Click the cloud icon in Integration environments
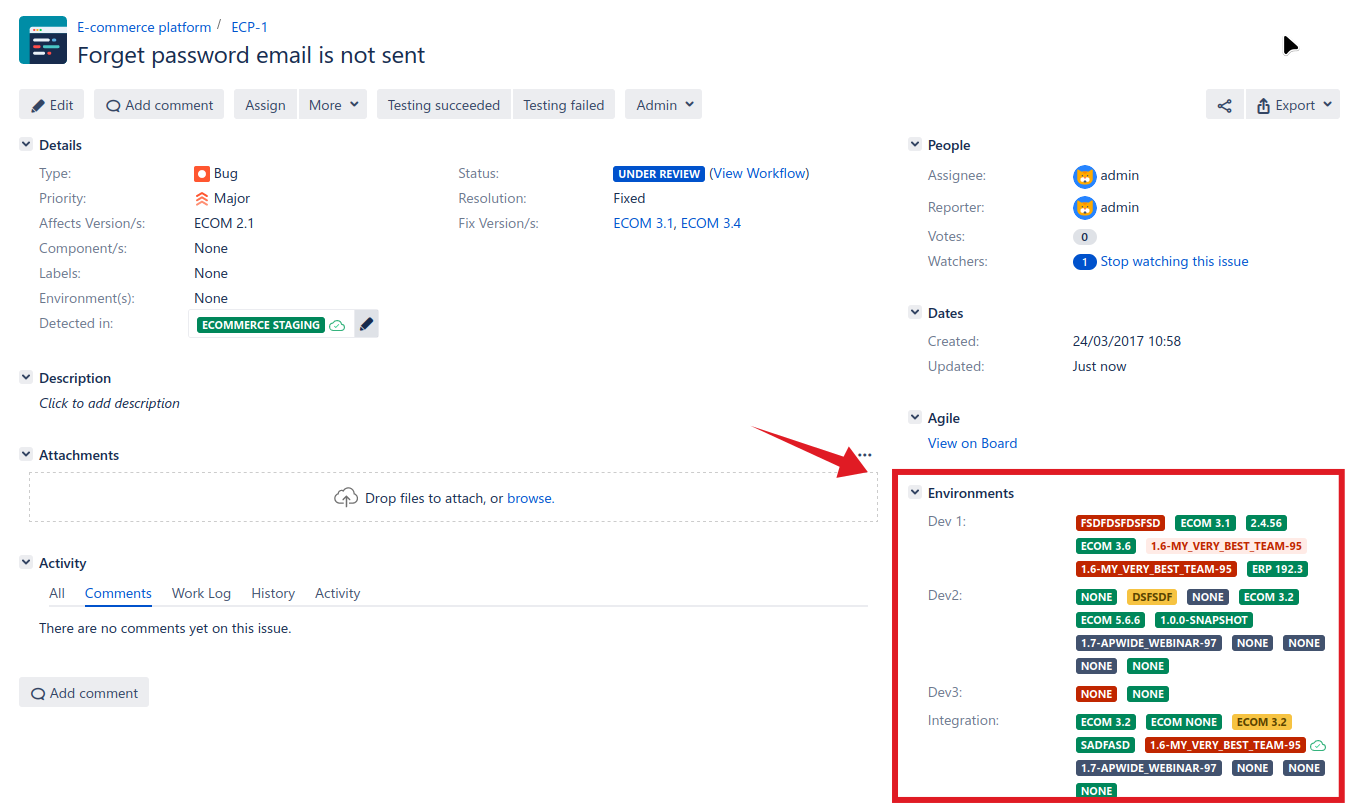The height and width of the screenshot is (804, 1349). (1318, 746)
